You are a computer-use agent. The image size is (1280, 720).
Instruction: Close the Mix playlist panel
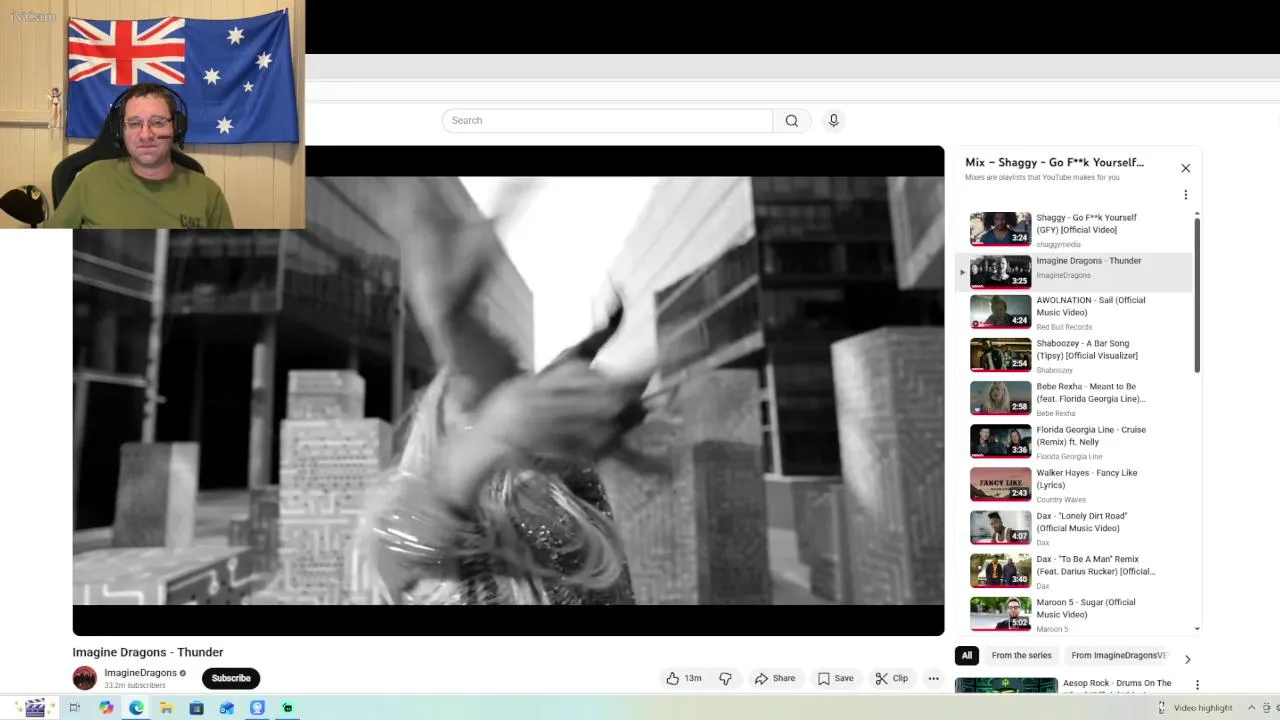(x=1185, y=168)
